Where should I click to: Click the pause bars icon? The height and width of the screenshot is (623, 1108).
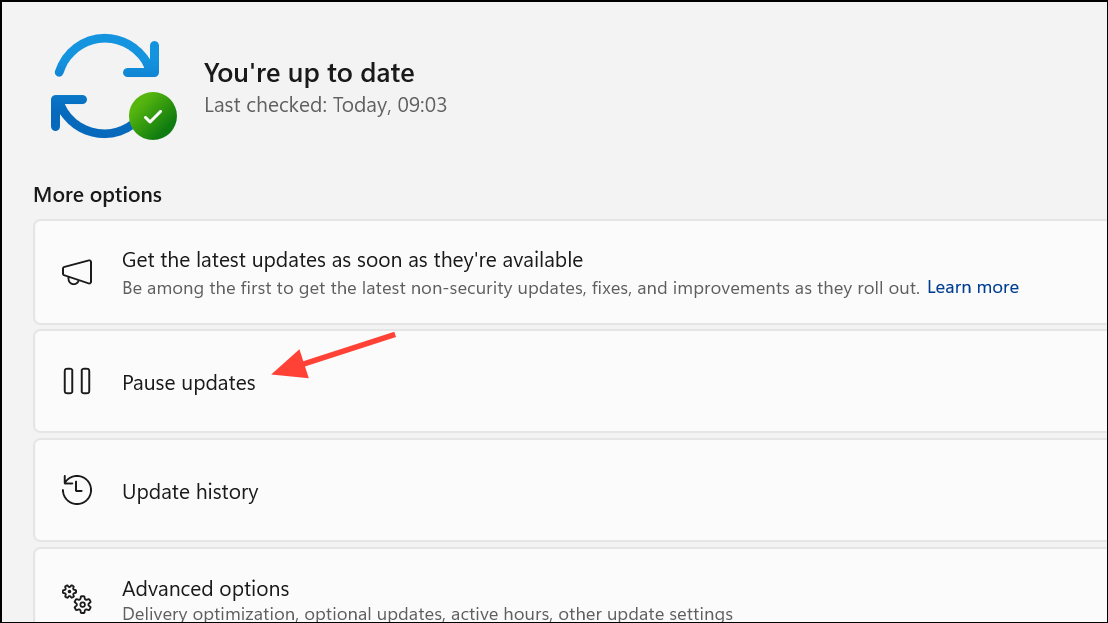[x=77, y=381]
